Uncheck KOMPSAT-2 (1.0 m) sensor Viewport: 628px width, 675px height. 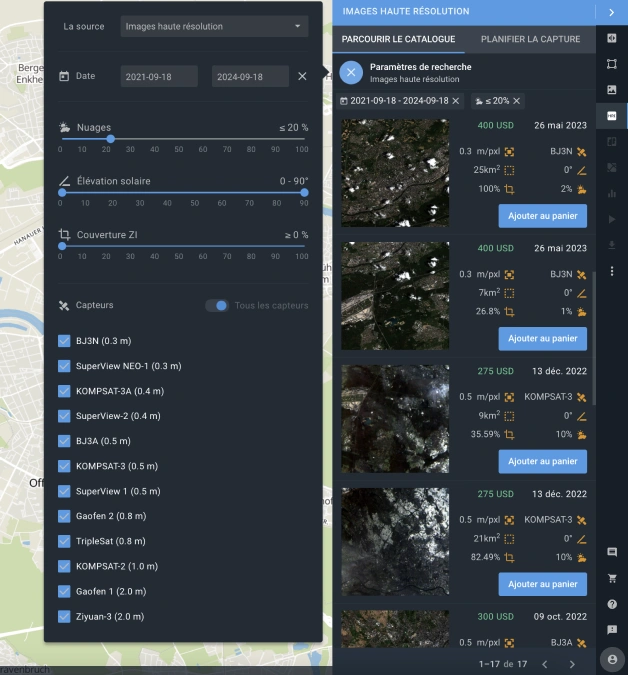(64, 566)
